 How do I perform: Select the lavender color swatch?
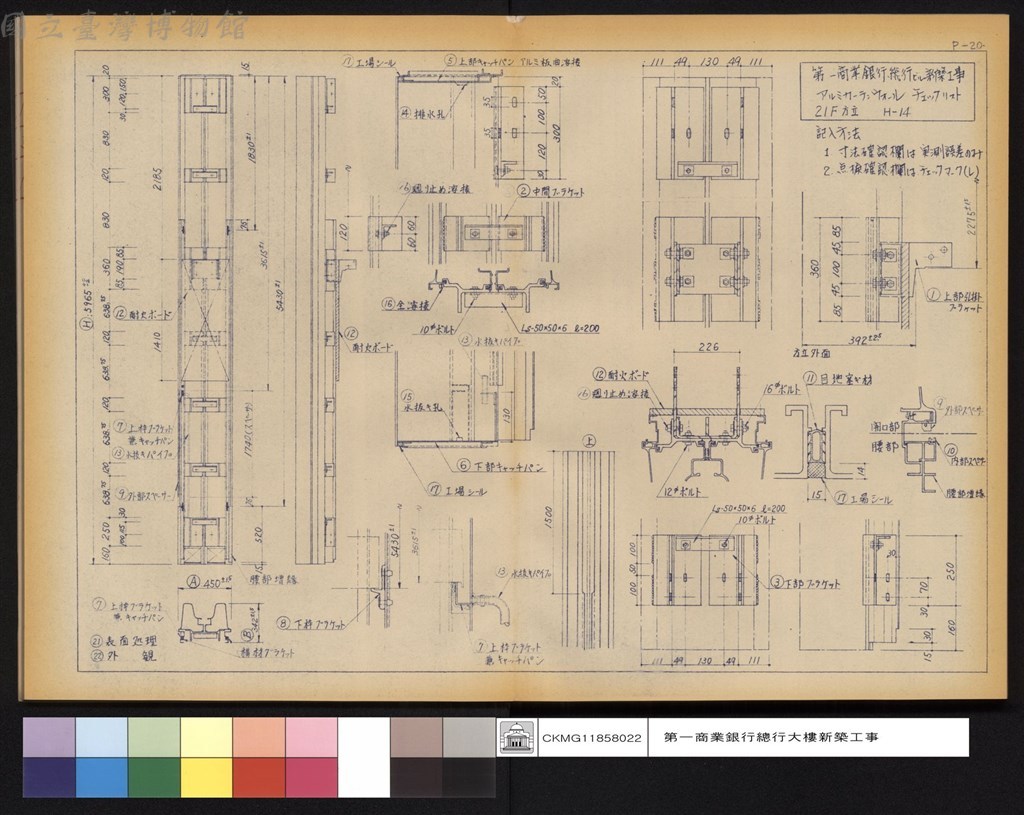49,737
